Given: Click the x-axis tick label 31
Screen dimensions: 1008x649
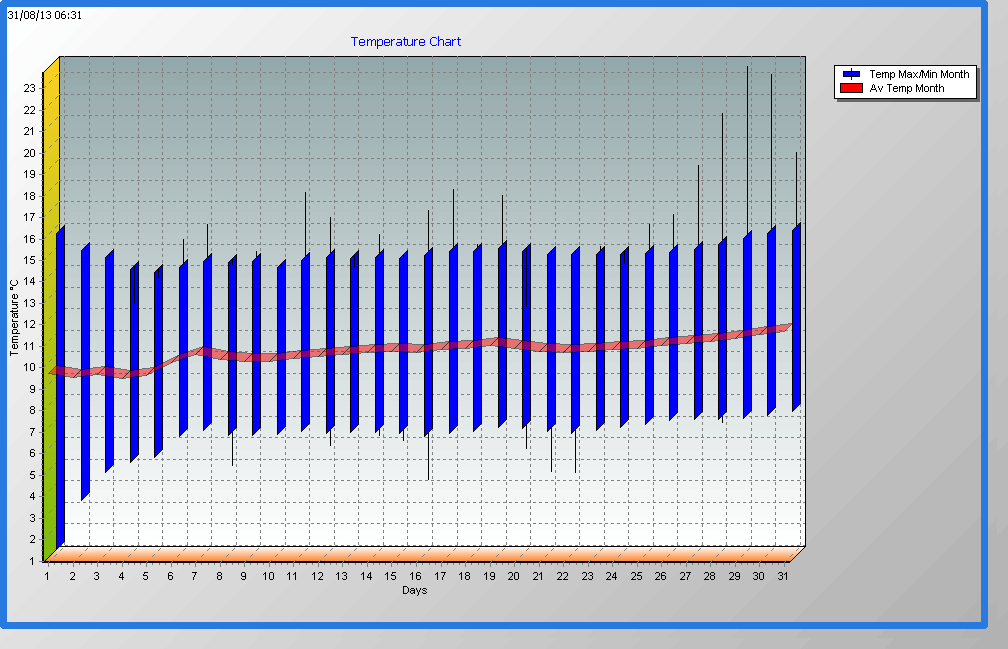Looking at the screenshot, I should pyautogui.click(x=783, y=576).
